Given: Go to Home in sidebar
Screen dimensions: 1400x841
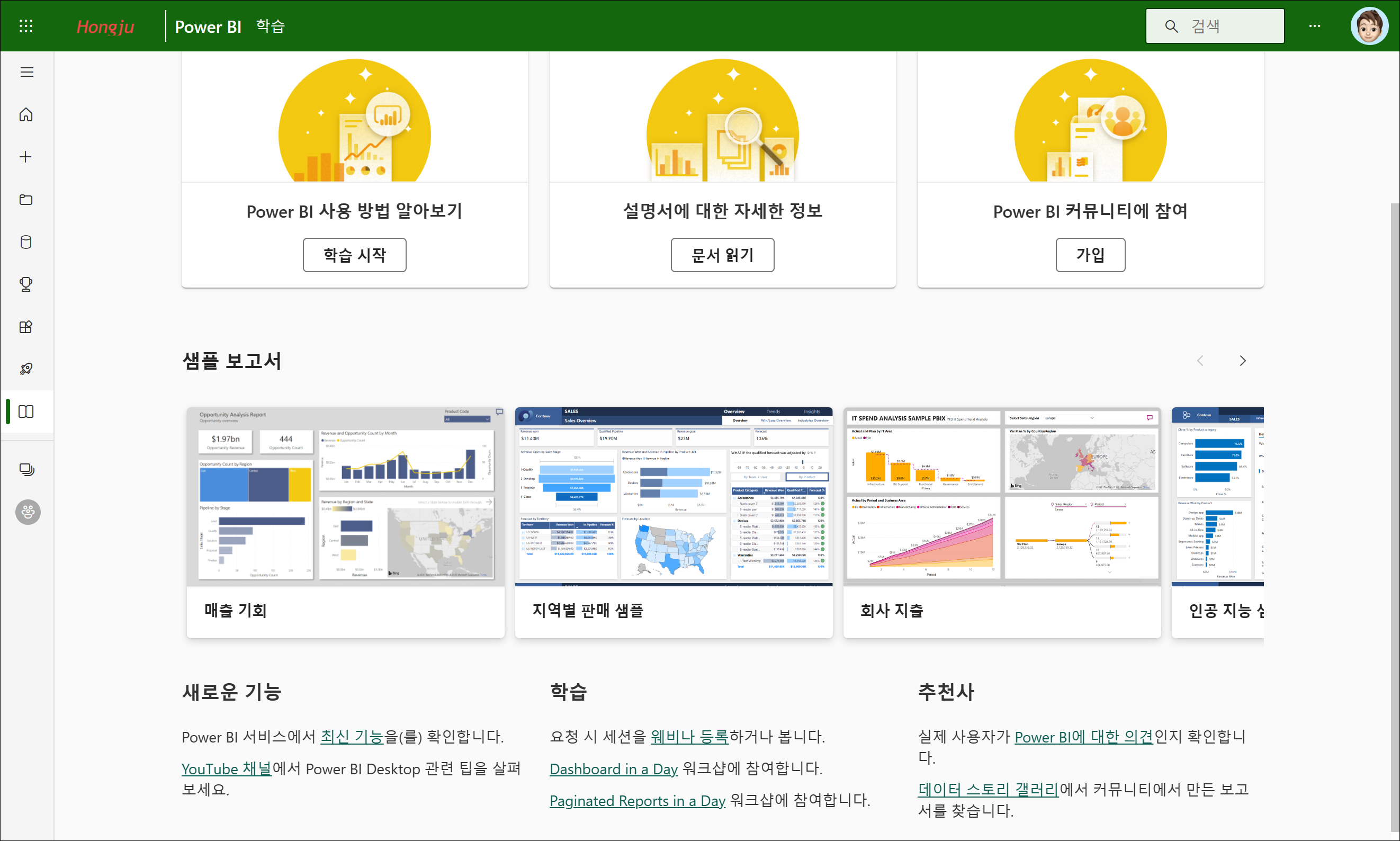Looking at the screenshot, I should click(26, 114).
